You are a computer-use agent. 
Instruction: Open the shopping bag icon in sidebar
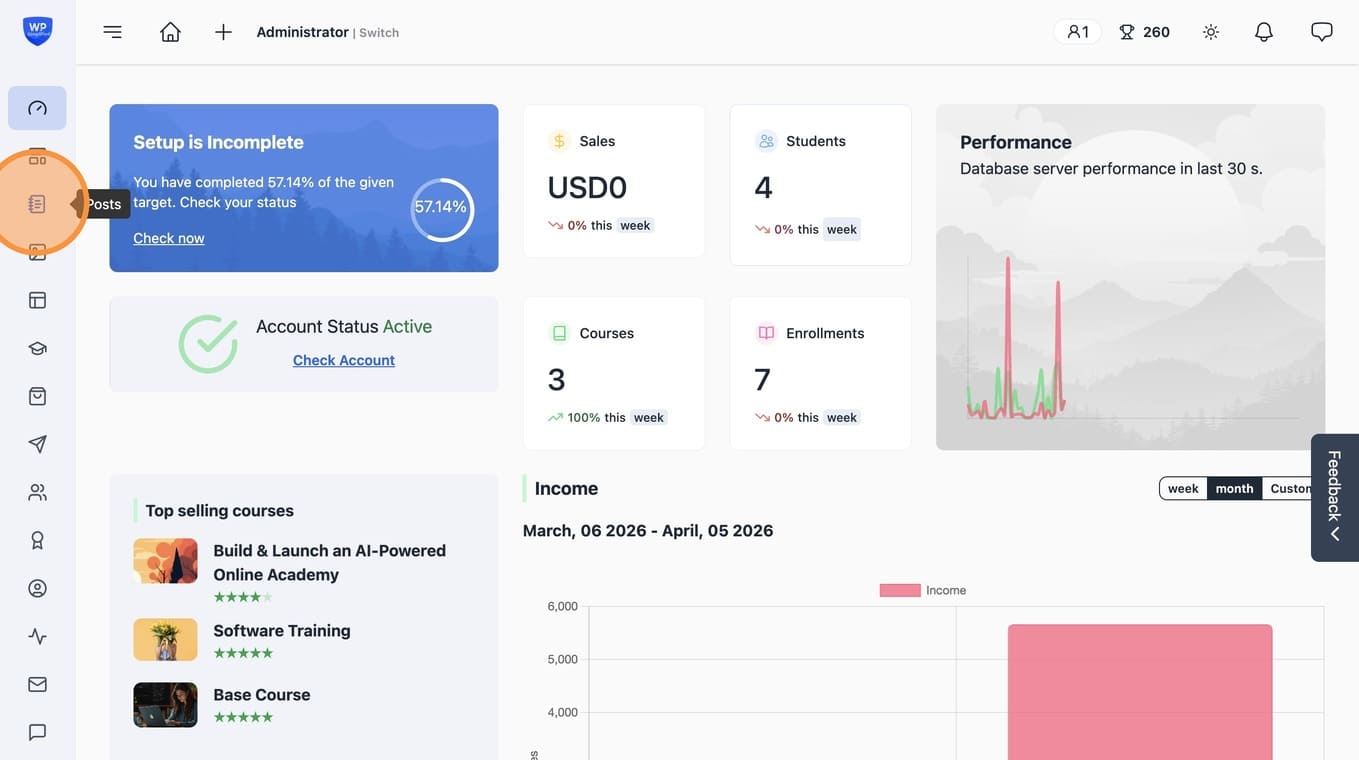coord(37,396)
